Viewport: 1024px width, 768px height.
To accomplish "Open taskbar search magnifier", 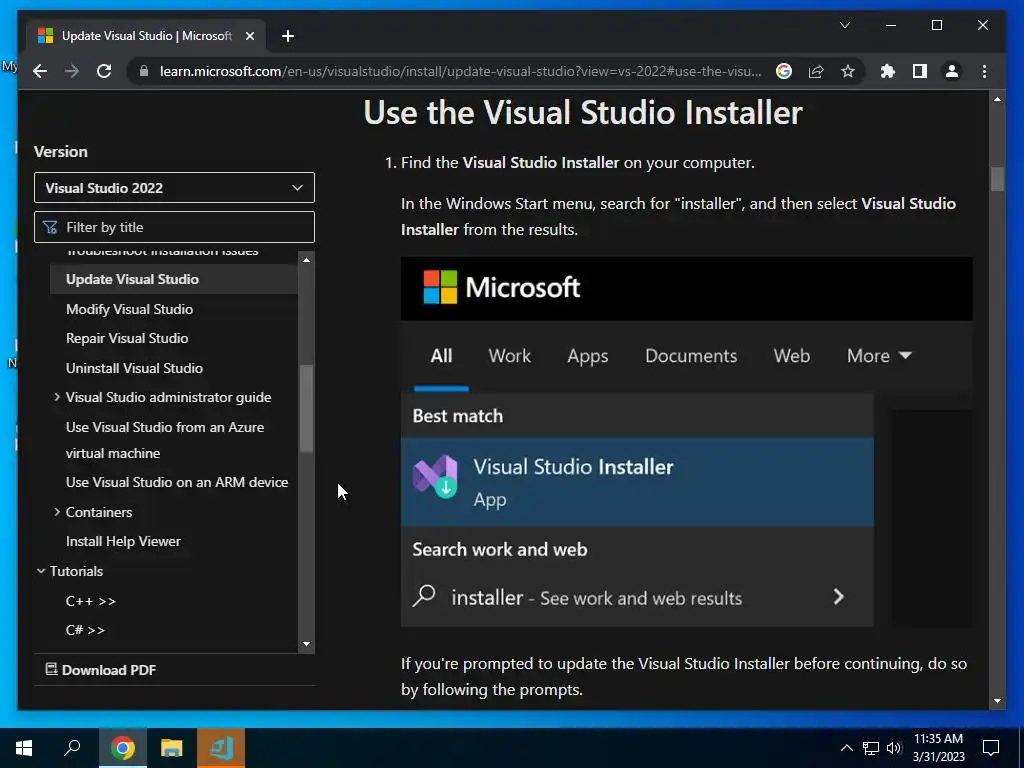I will [x=72, y=748].
